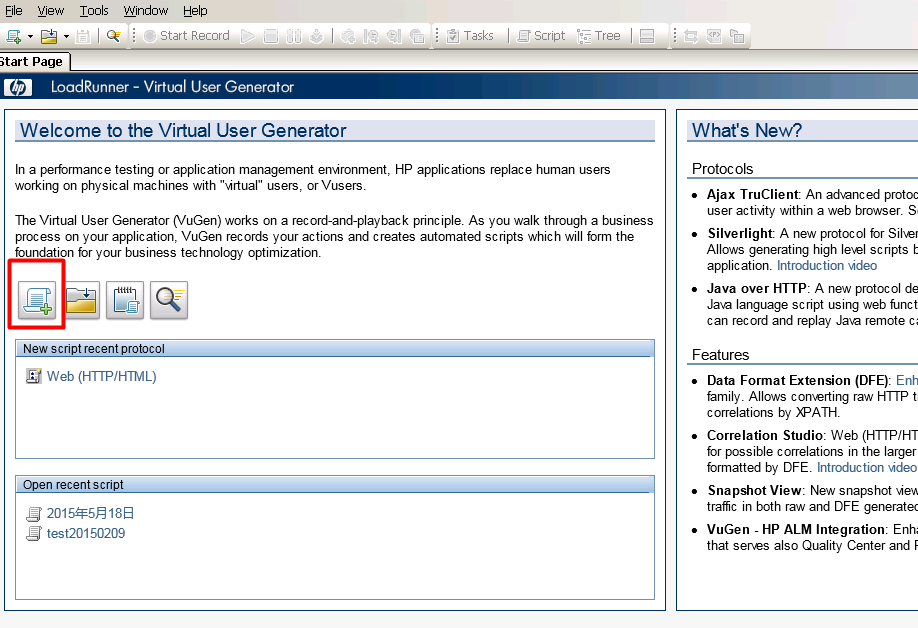Select the Start Page tab
Screen dimensions: 918x628
[x=32, y=61]
